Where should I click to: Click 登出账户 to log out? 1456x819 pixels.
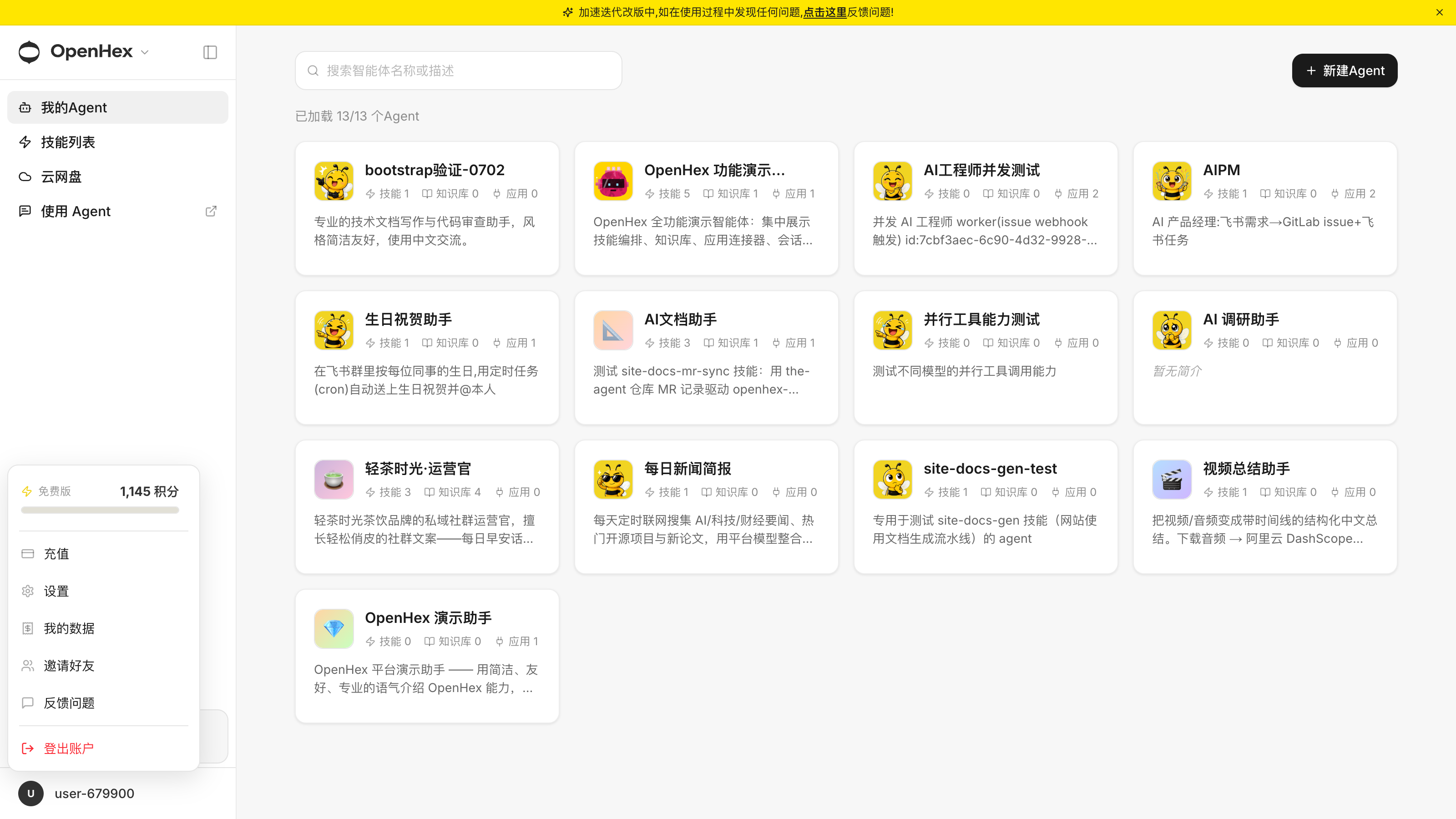click(103, 749)
